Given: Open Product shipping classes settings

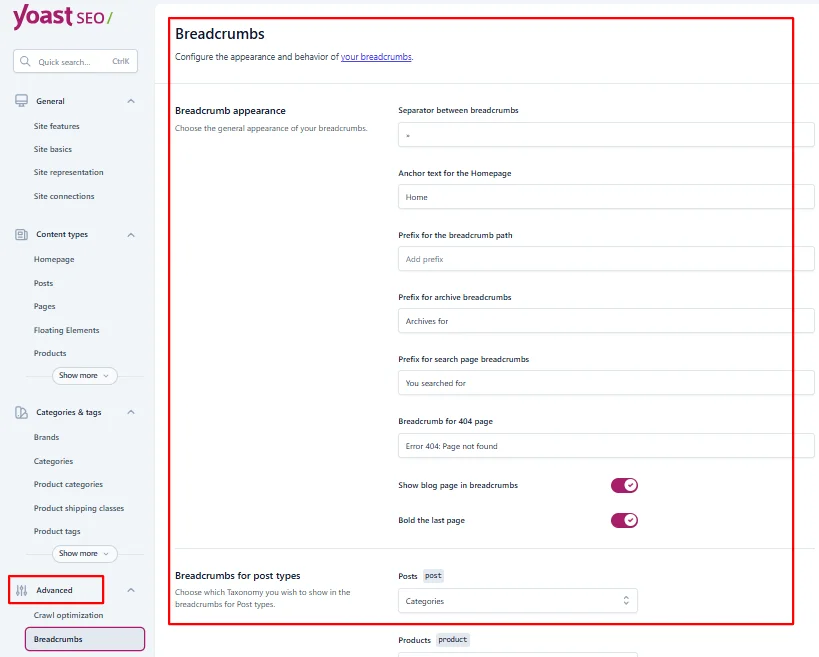Looking at the screenshot, I should pyautogui.click(x=79, y=508).
